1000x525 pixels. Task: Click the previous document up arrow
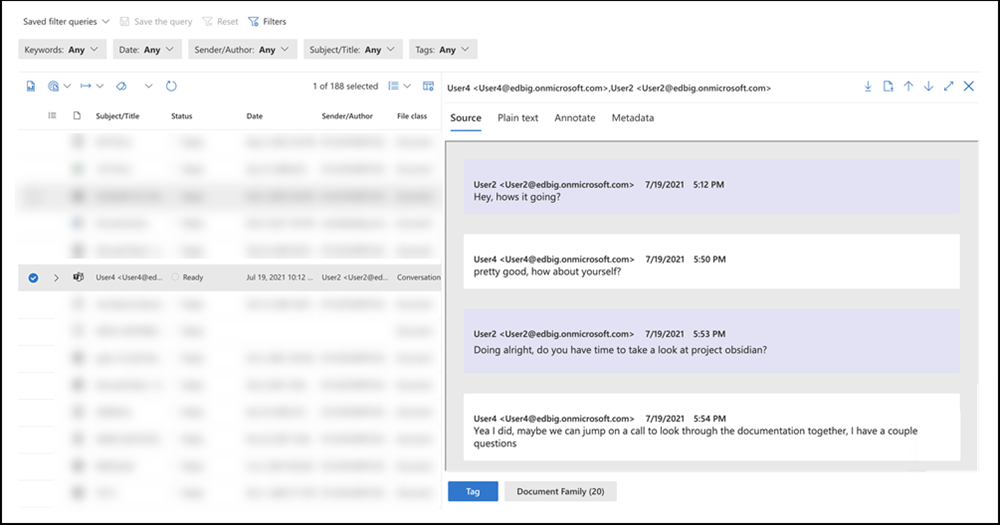[908, 87]
